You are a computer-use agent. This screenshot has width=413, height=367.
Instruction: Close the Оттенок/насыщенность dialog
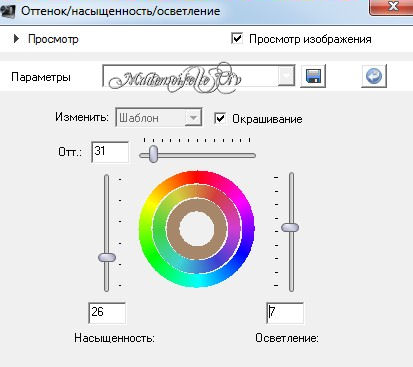tap(392, 7)
